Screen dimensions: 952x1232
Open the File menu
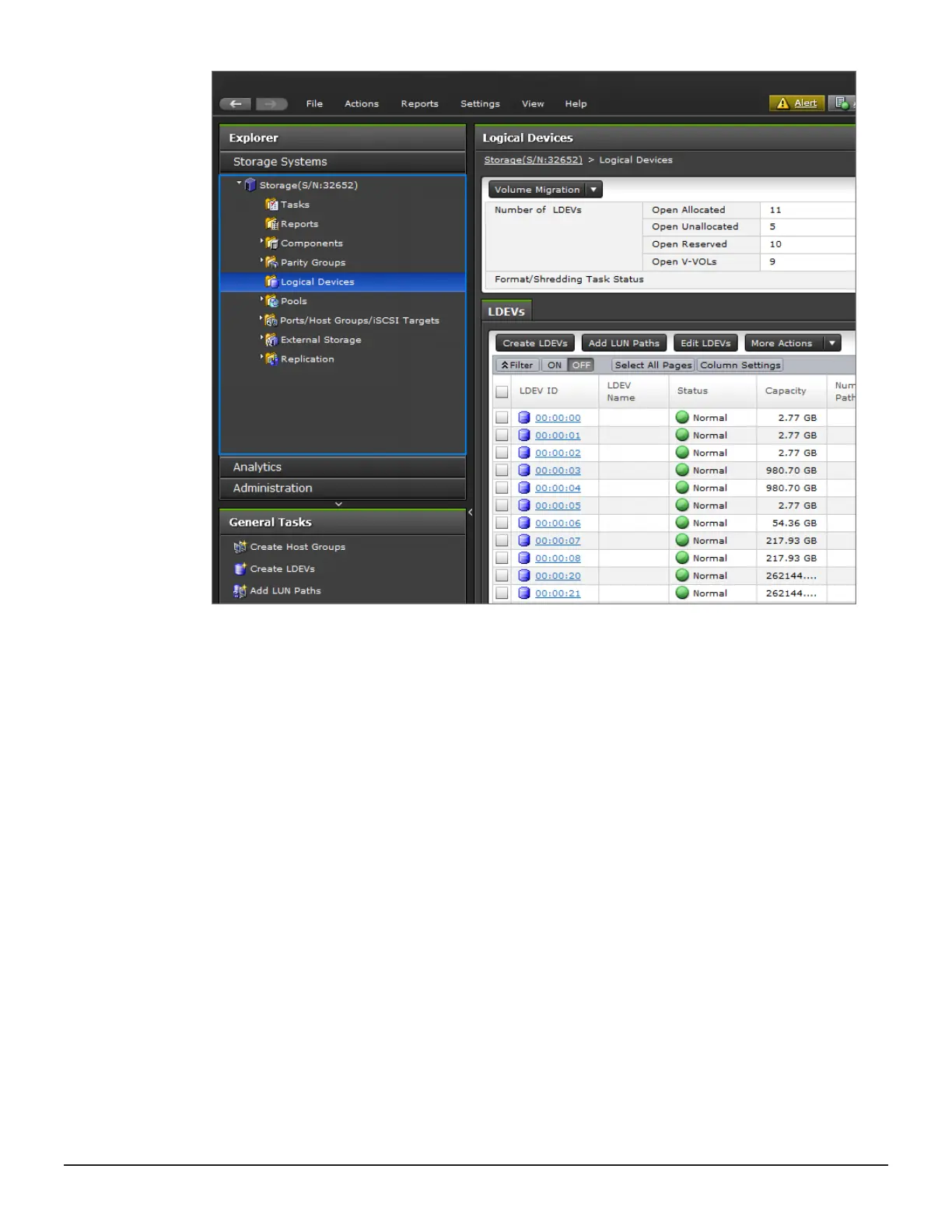coord(314,103)
